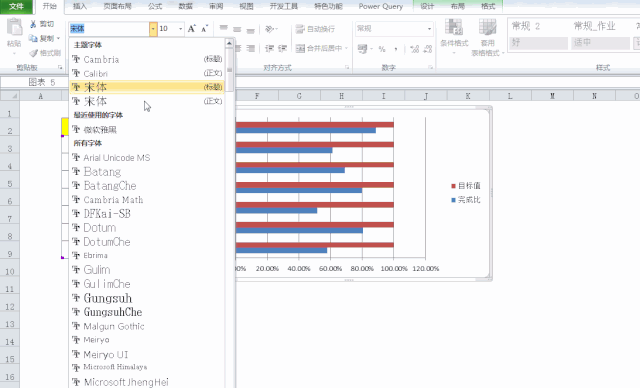Increase font size with the large A icon

point(191,29)
